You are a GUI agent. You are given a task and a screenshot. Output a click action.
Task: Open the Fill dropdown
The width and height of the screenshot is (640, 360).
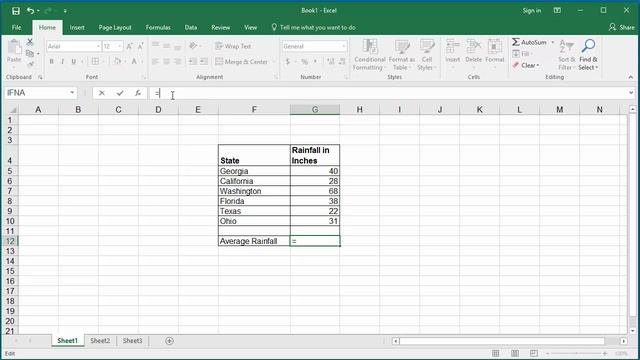[x=522, y=53]
